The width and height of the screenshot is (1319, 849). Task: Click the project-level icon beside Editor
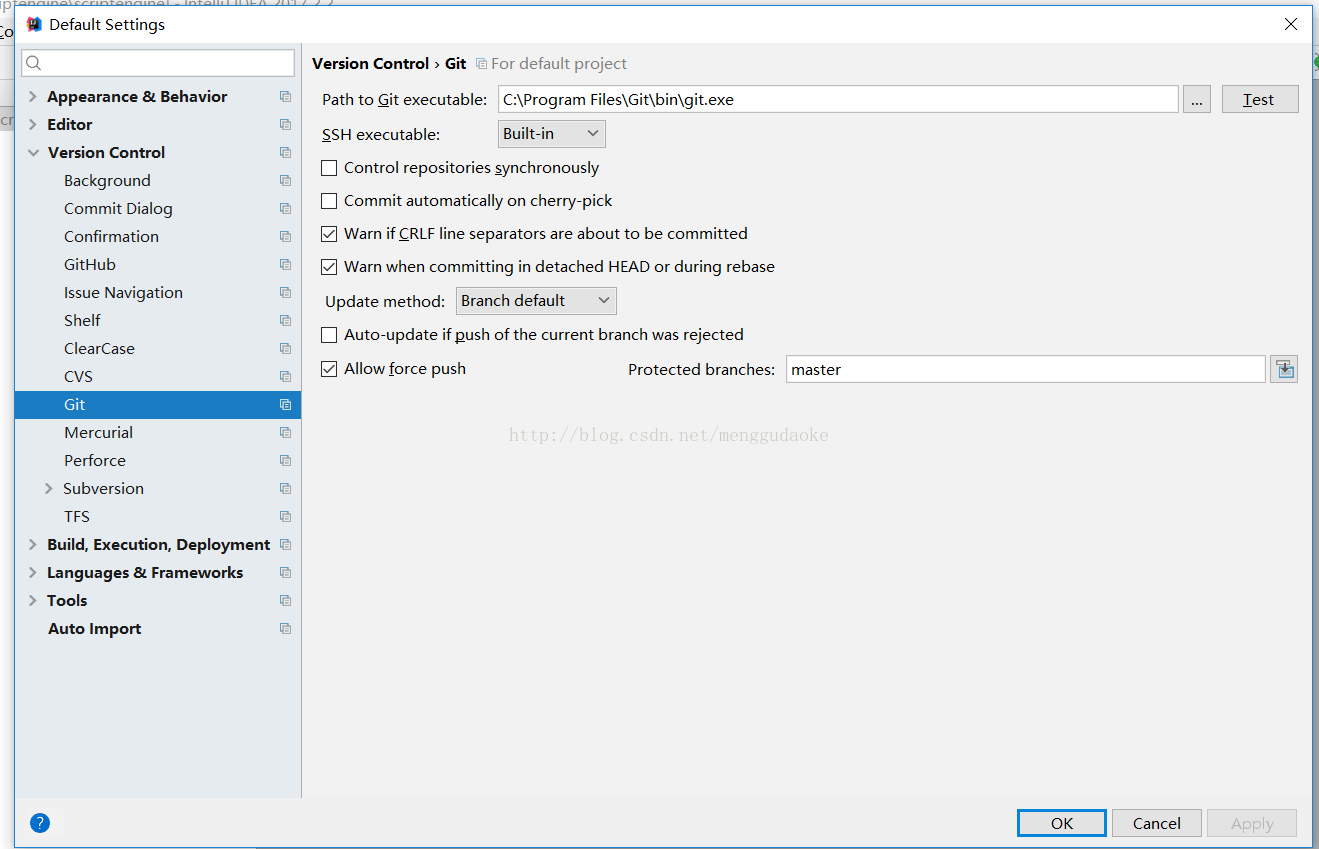point(285,125)
